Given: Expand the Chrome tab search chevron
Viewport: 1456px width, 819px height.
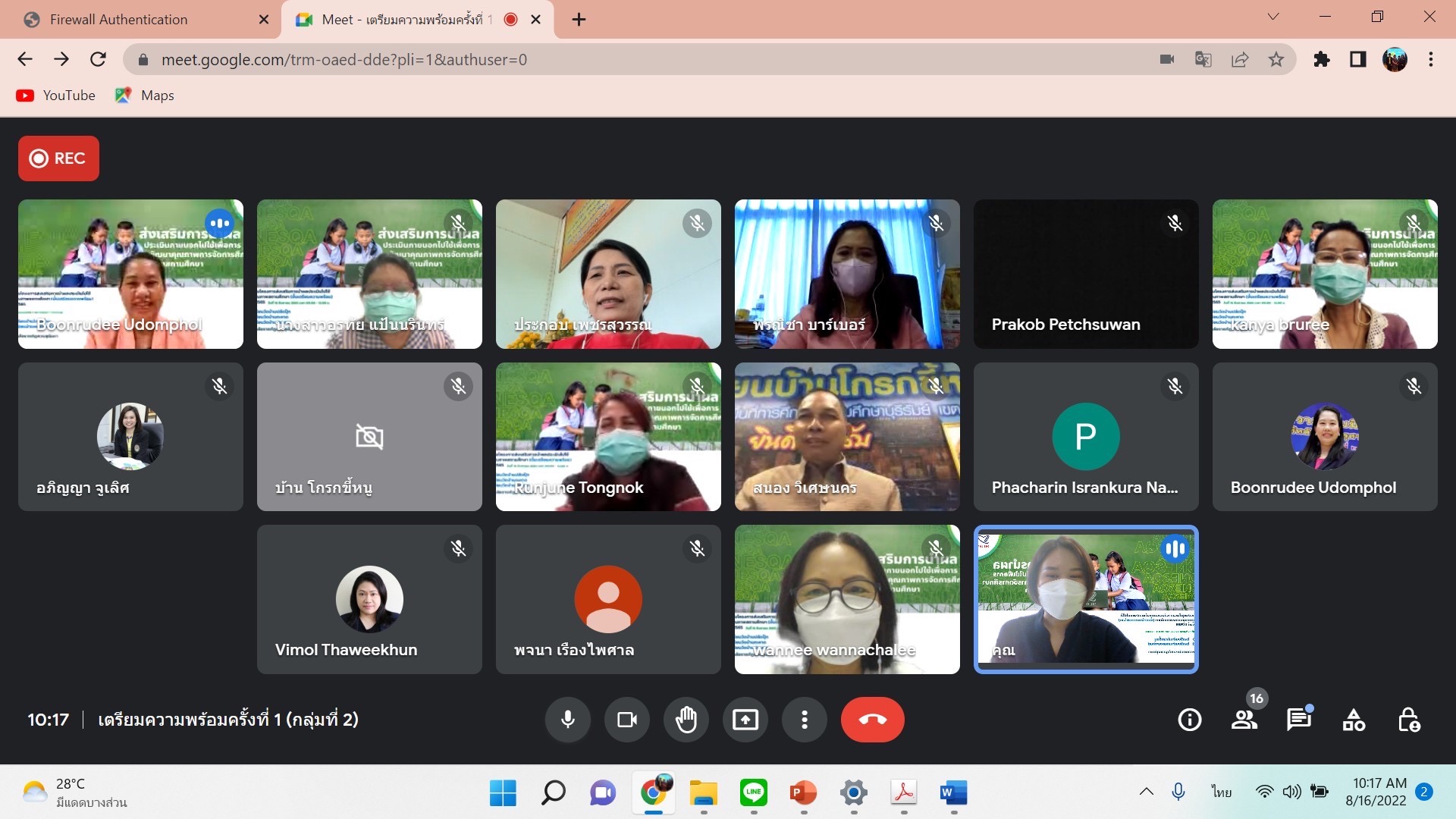Looking at the screenshot, I should pos(1273,17).
